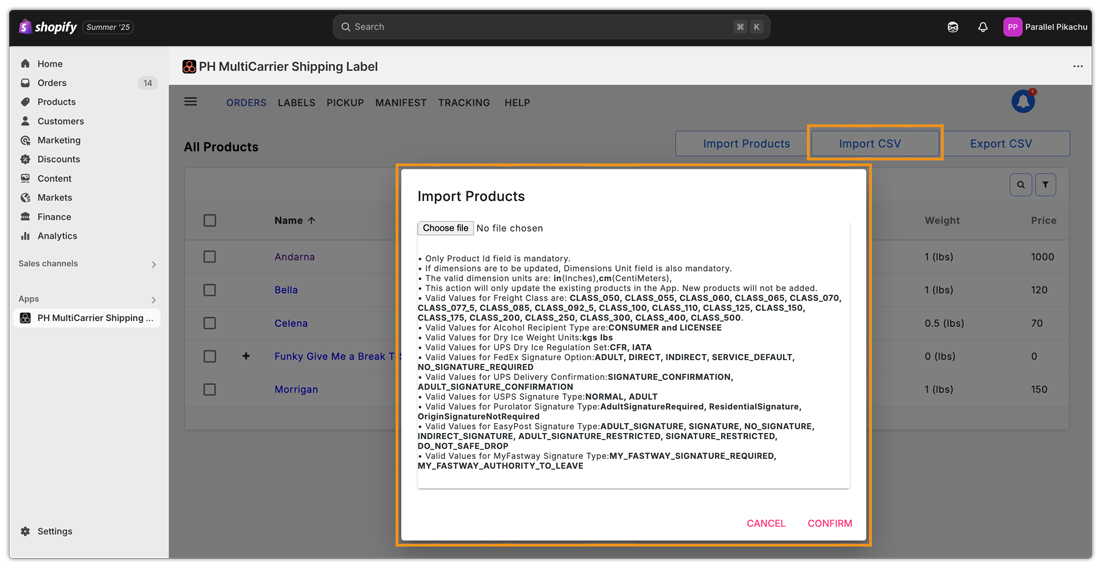
Task: Expand the Sales channels section chevron
Action: tap(154, 264)
